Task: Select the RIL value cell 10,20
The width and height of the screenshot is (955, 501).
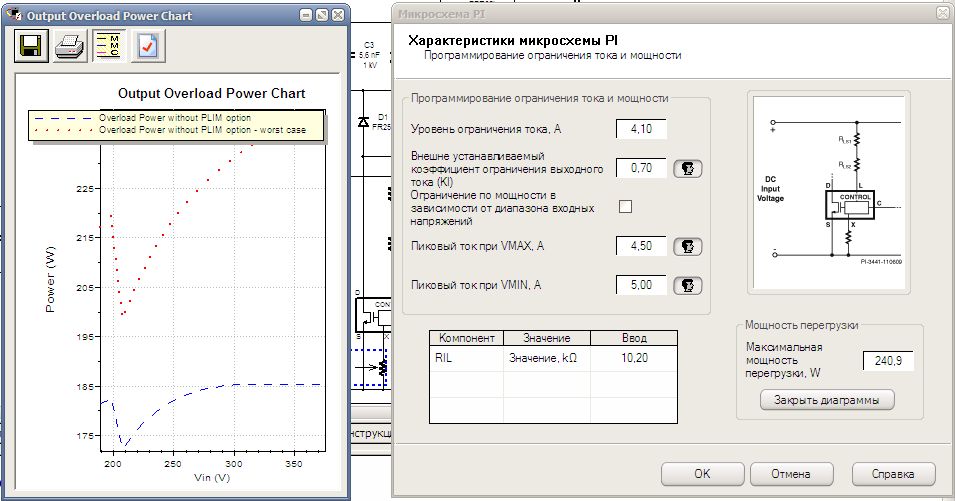Action: (634, 357)
